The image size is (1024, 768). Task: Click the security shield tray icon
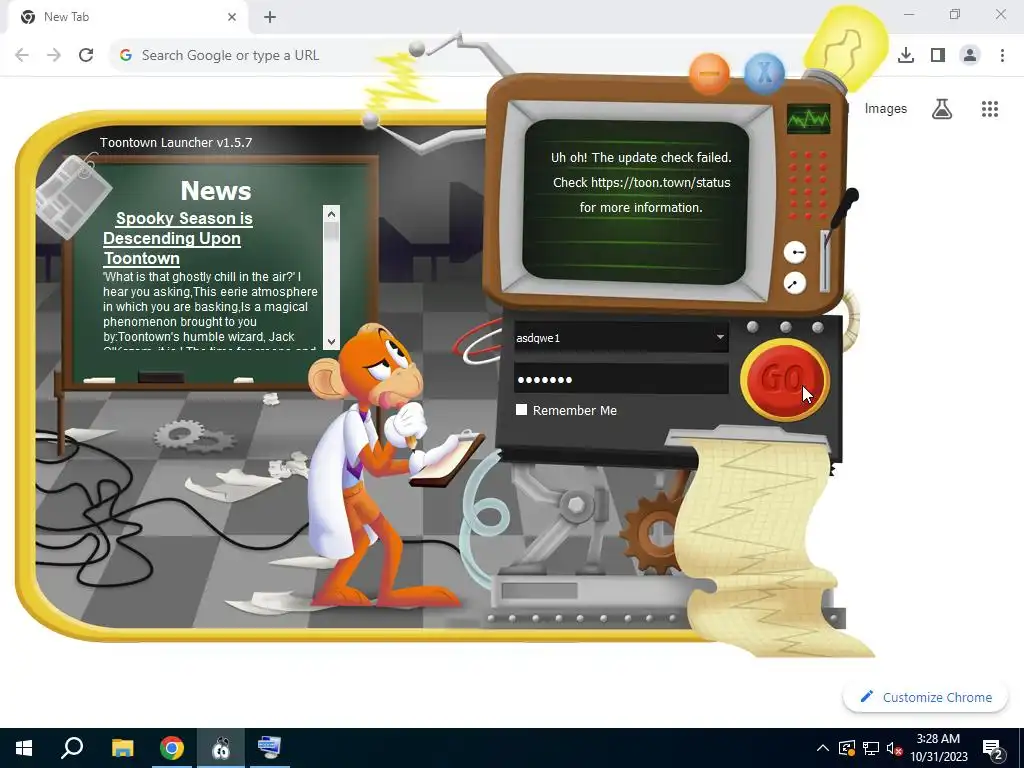[846, 748]
